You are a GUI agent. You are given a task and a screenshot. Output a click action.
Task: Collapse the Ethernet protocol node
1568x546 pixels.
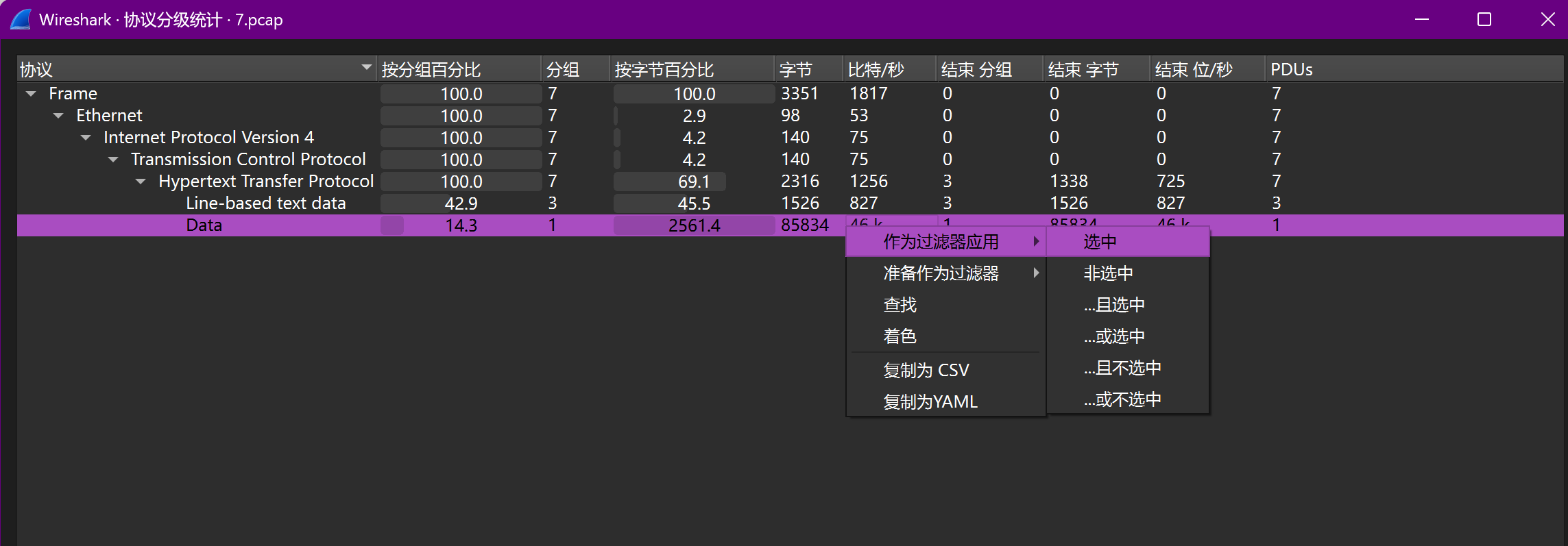tap(58, 116)
